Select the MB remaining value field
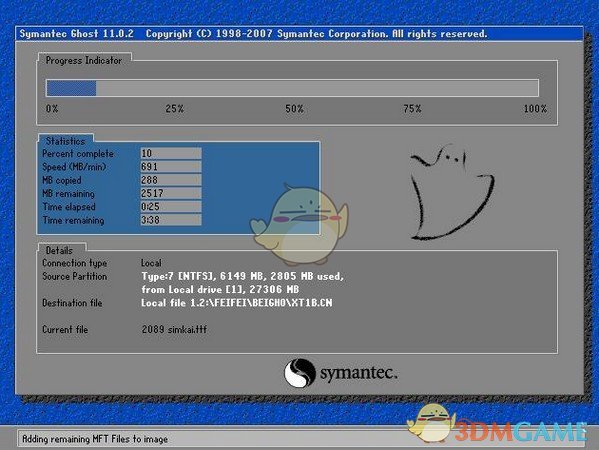The image size is (599, 450). pyautogui.click(x=171, y=193)
